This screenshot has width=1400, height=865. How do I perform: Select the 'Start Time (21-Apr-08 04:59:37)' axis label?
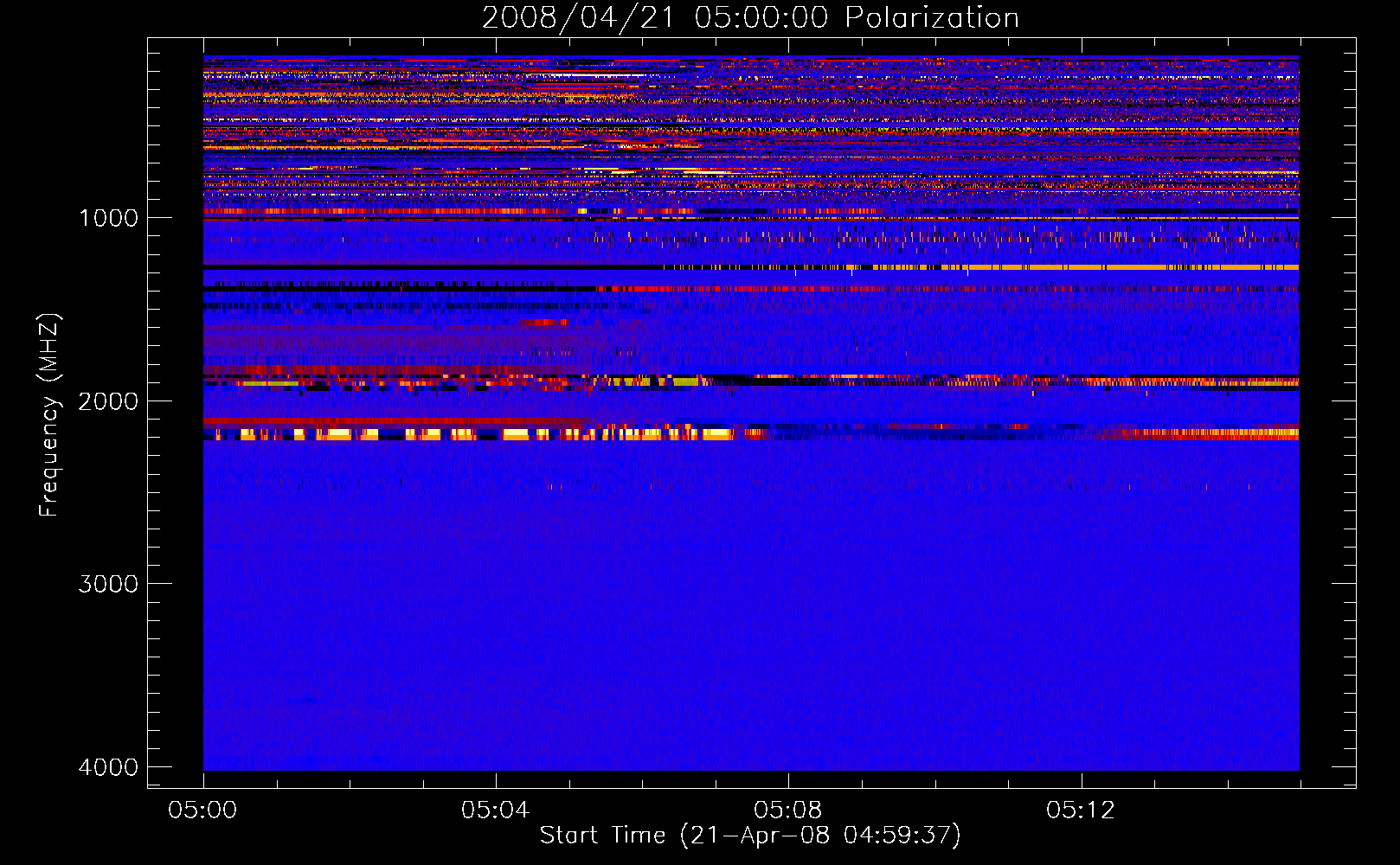(750, 836)
